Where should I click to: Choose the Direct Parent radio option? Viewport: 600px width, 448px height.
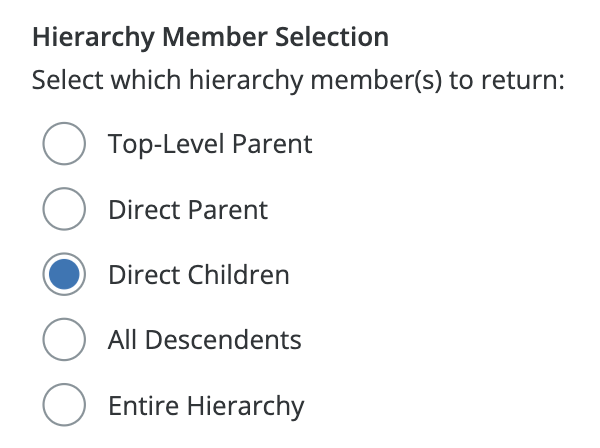point(63,210)
